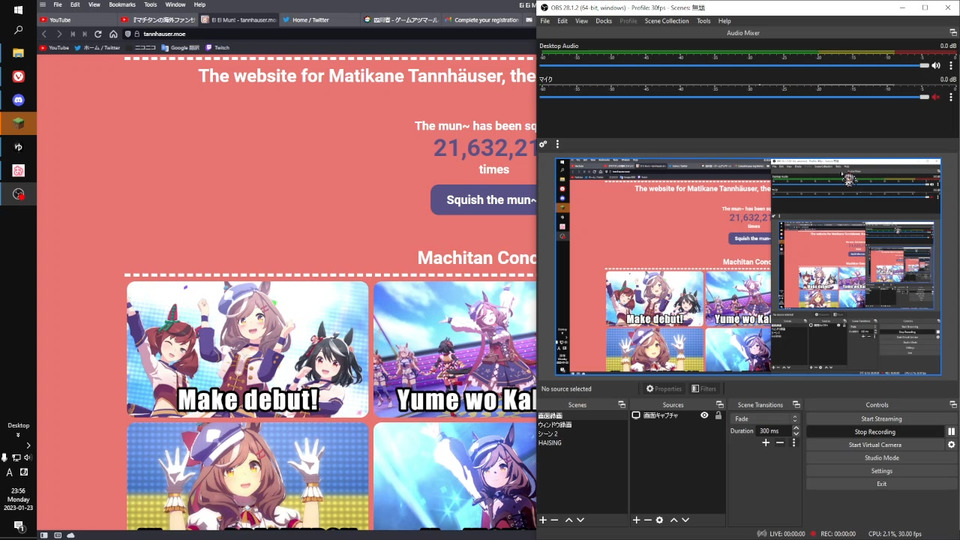Open OBS Studio taskbar icon
Viewport: 960px width, 540px height.
click(x=18, y=194)
